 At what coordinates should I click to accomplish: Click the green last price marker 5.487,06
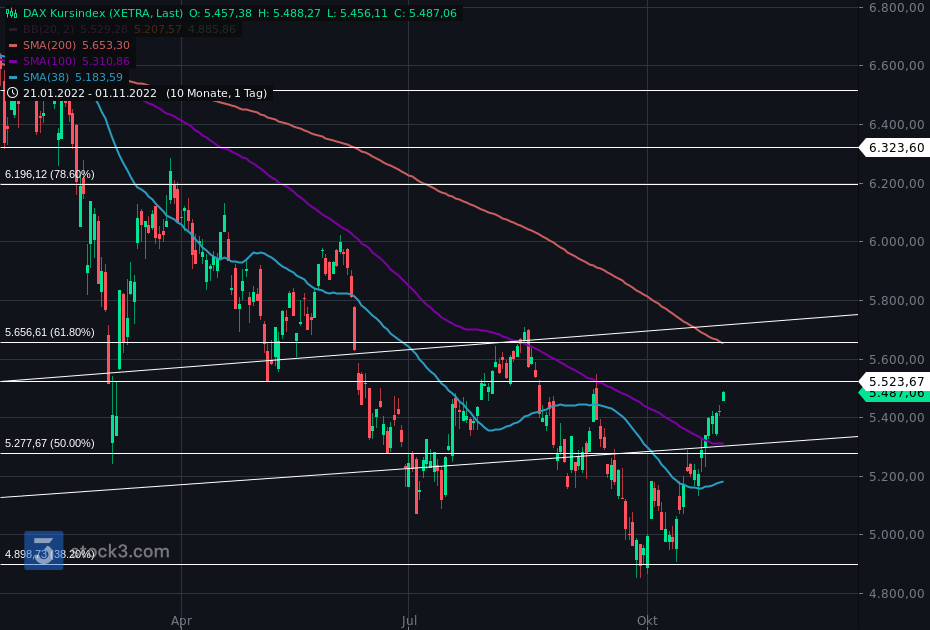(x=893, y=394)
